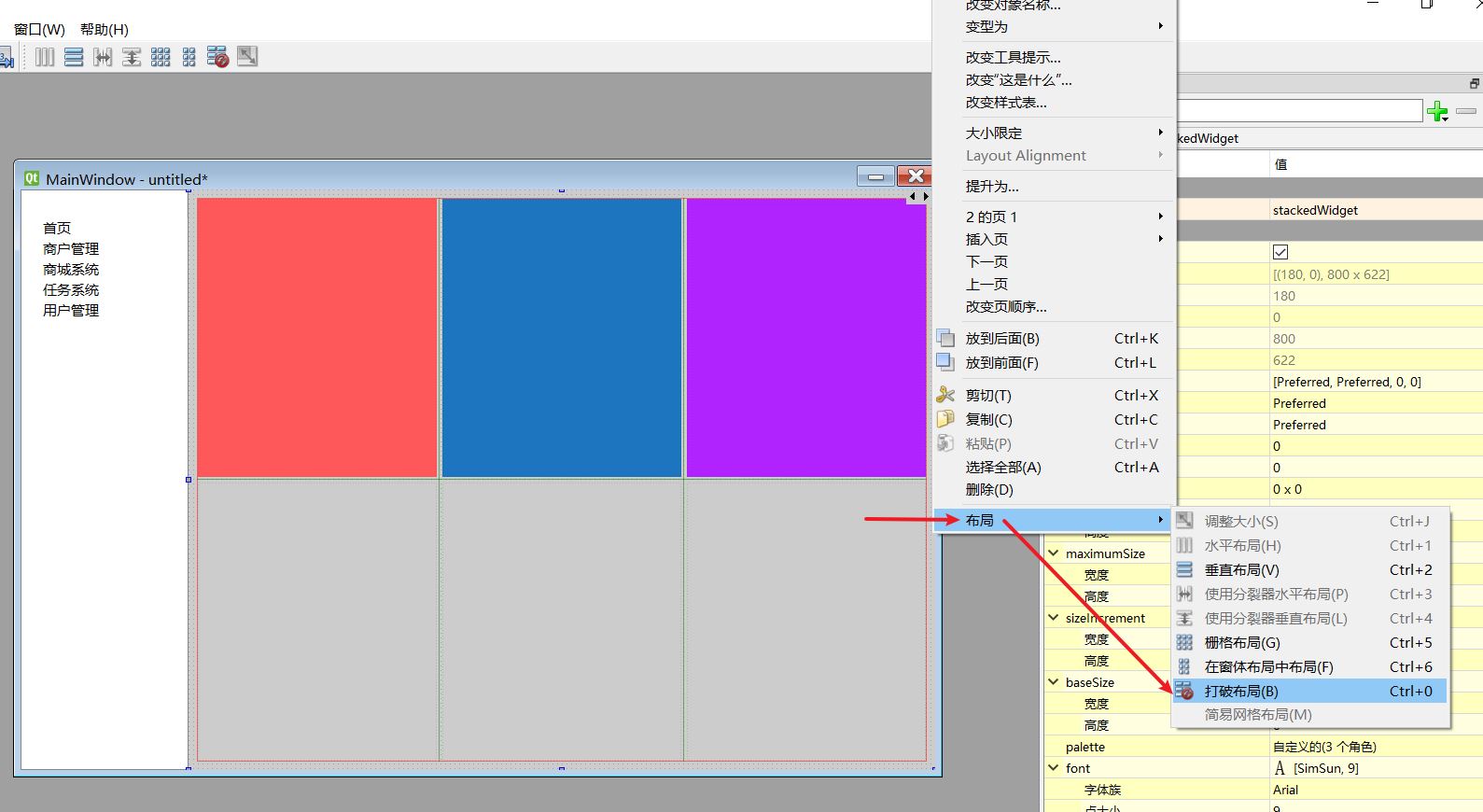Viewport: 1483px width, 812px height.
Task: Choose 改变样式表... in context menu
Action: pyautogui.click(x=1053, y=103)
